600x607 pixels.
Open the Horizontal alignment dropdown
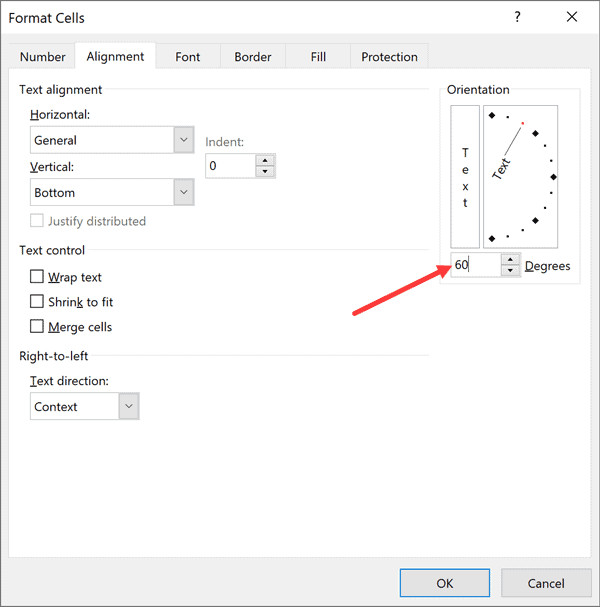[183, 140]
